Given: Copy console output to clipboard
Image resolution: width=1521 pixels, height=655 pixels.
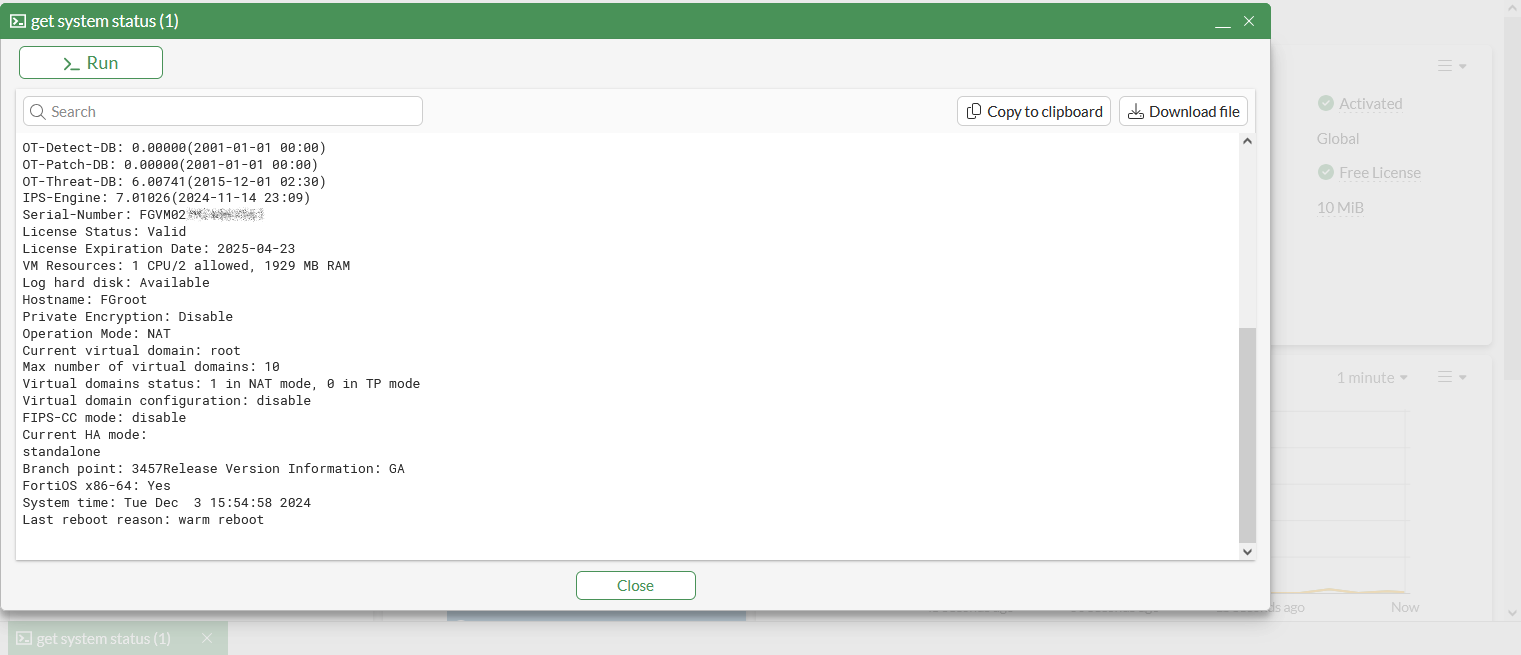Looking at the screenshot, I should pos(1034,112).
